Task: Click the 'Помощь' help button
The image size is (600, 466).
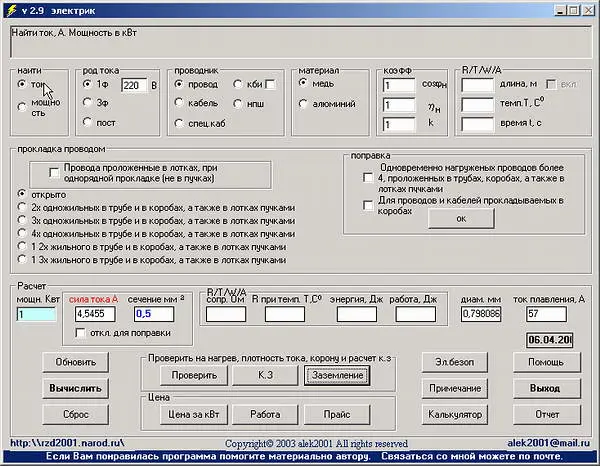Action: [545, 361]
